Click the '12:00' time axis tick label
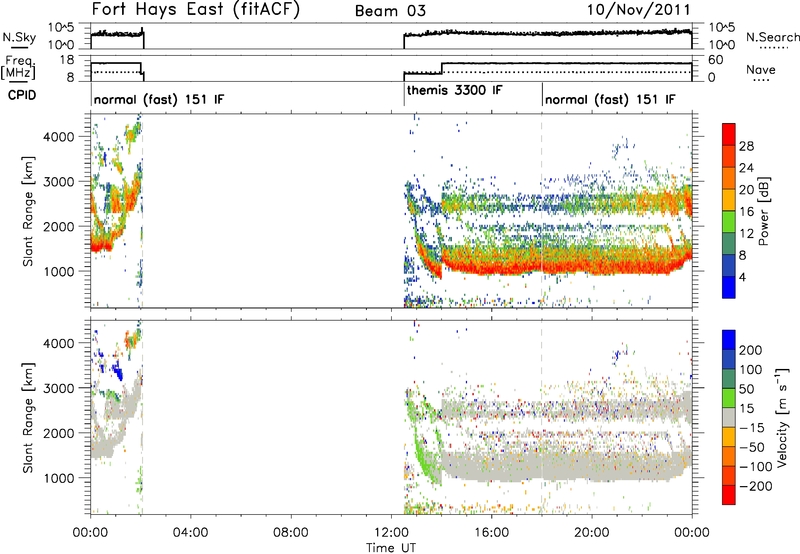The height and width of the screenshot is (554, 800). [x=391, y=533]
